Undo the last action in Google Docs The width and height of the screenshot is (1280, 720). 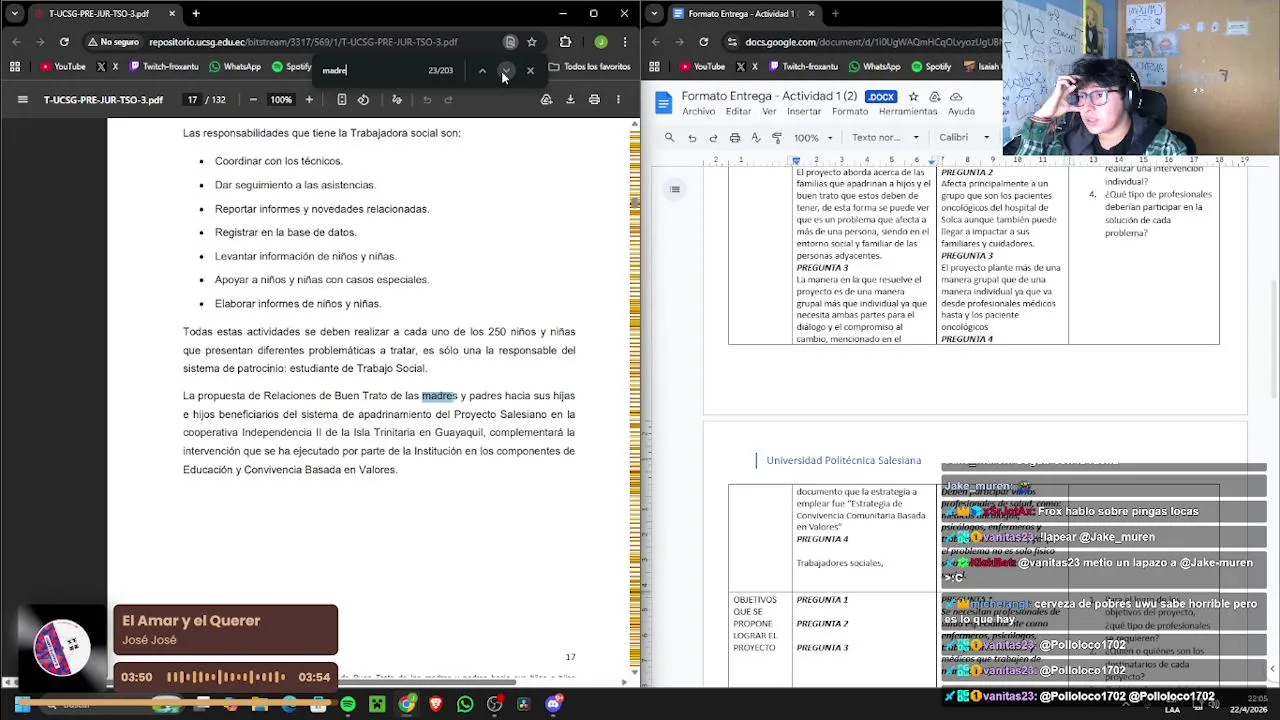(x=692, y=138)
